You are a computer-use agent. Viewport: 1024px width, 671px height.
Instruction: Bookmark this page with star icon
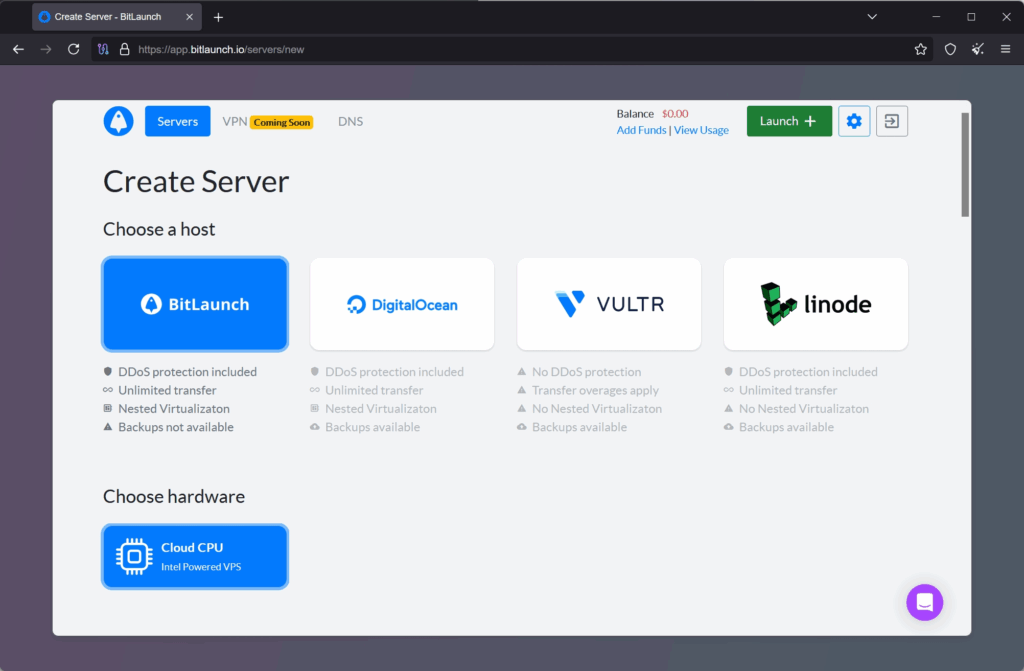[x=920, y=50]
